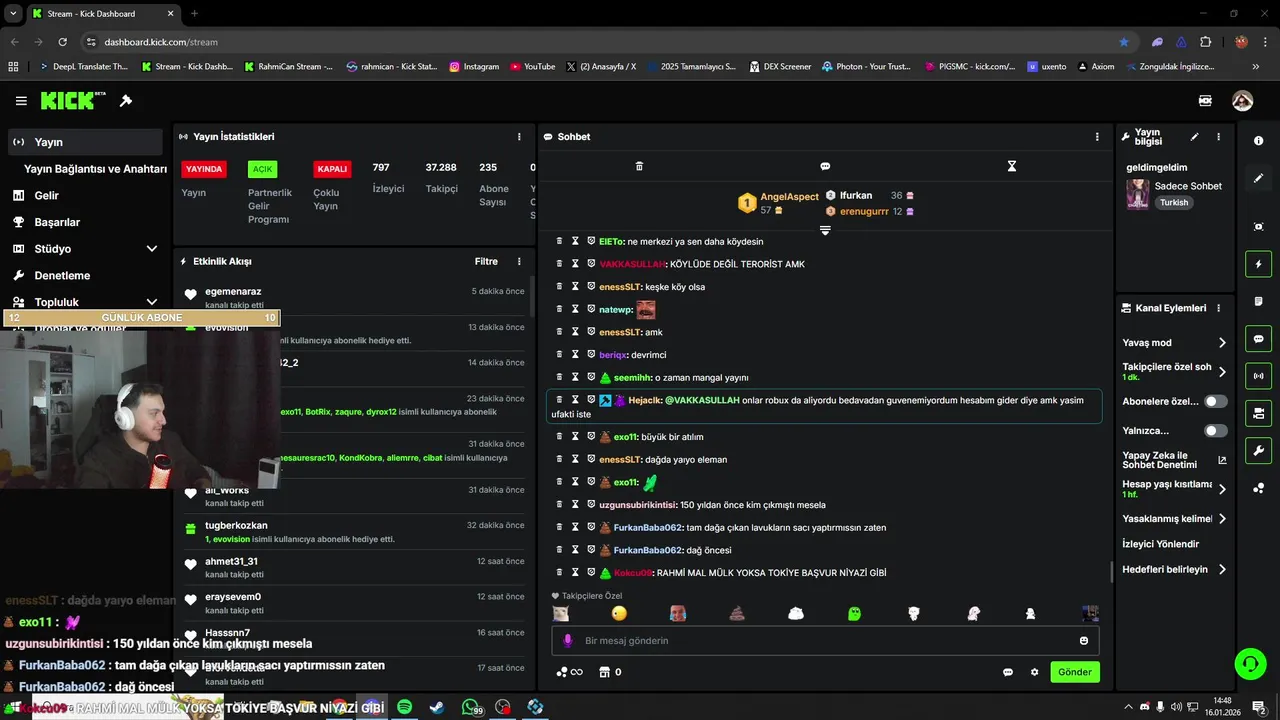The height and width of the screenshot is (720, 1280).
Task: Click the shield icon next to beriqx
Action: (591, 354)
